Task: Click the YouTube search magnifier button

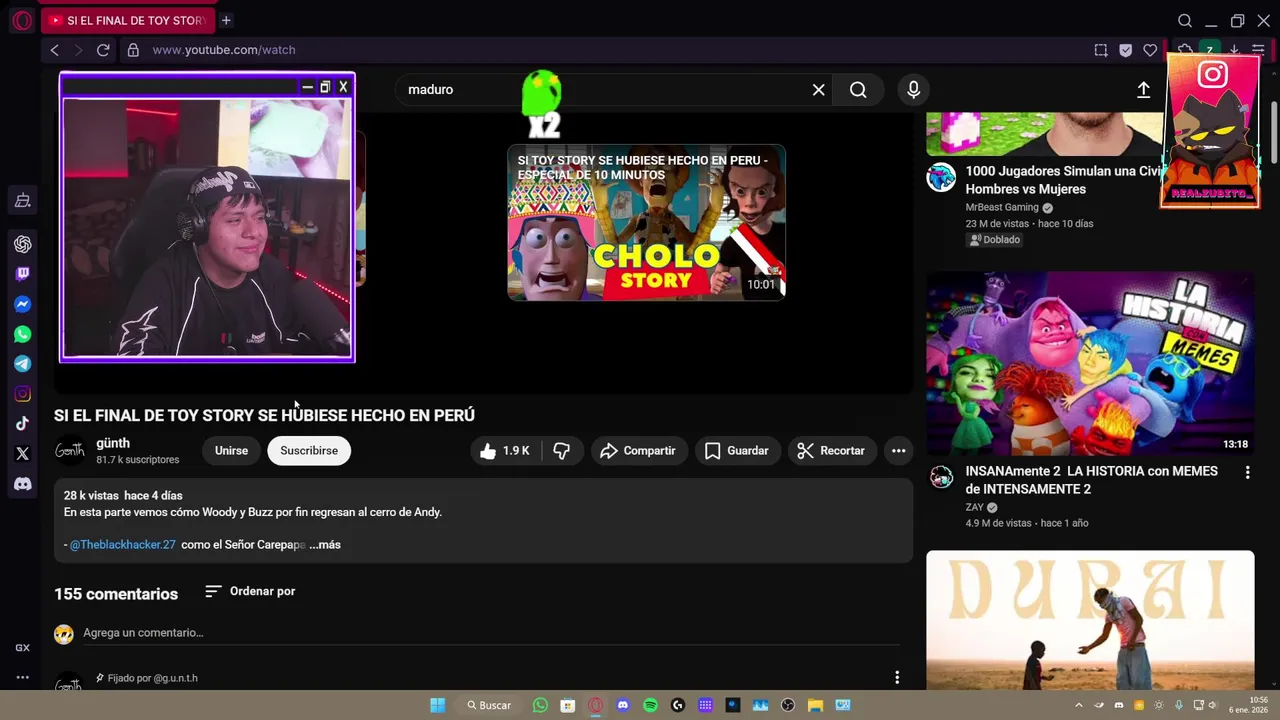Action: (858, 90)
